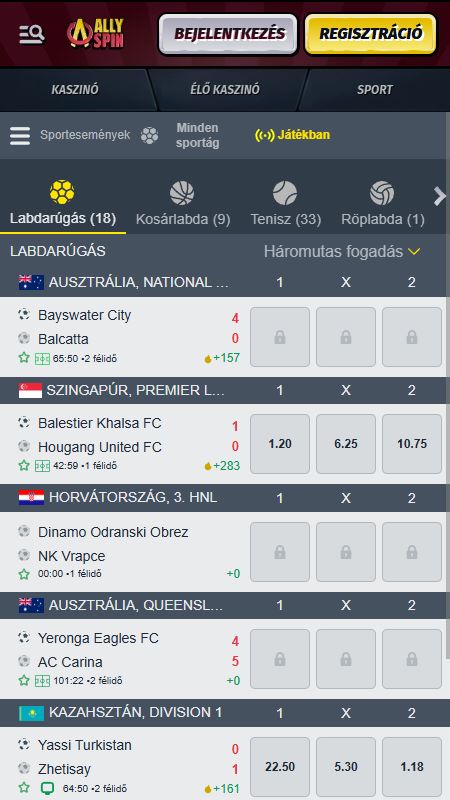450x800 pixels.
Task: Toggle favorite star for Dinamo Odranski Obrez
Action: tap(24, 574)
